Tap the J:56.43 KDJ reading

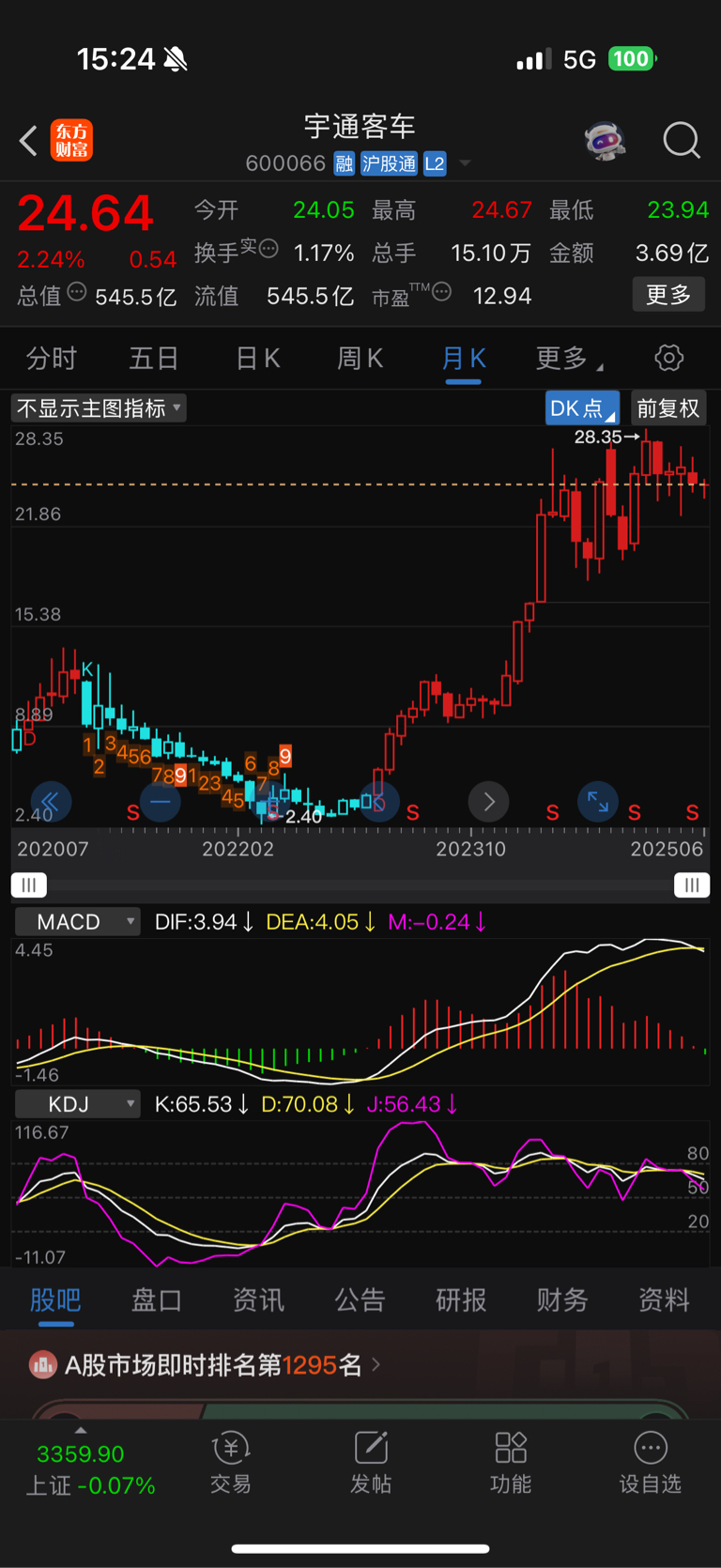click(411, 1104)
